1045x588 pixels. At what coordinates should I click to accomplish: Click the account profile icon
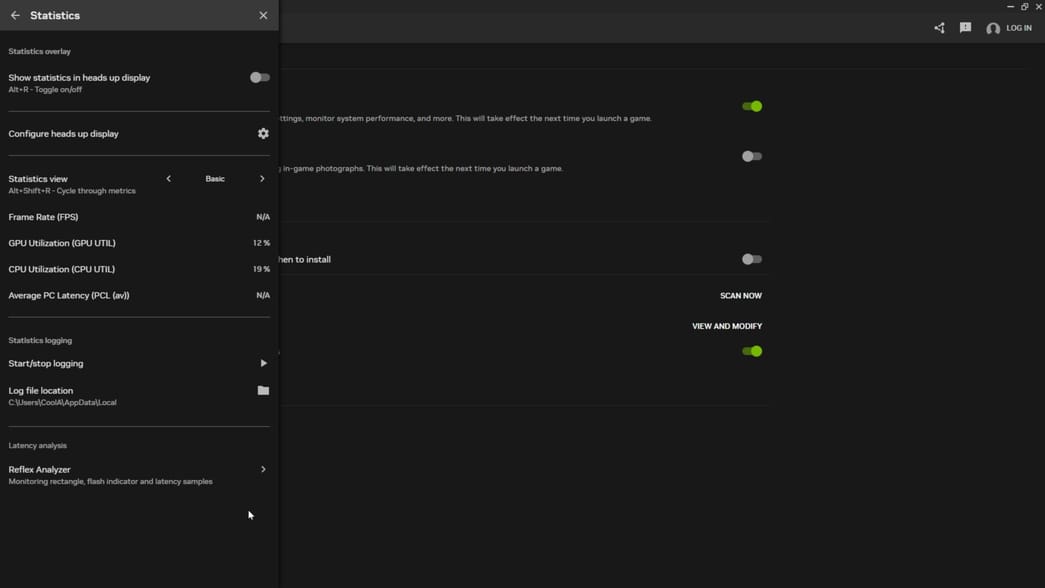pos(993,29)
